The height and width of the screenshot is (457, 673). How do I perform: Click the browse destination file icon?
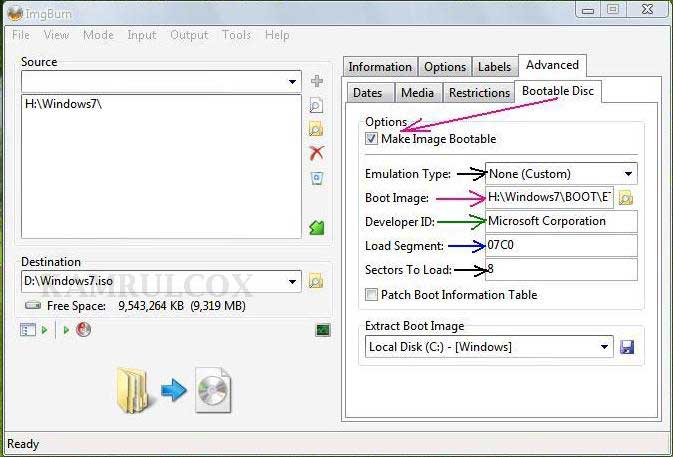(x=316, y=281)
